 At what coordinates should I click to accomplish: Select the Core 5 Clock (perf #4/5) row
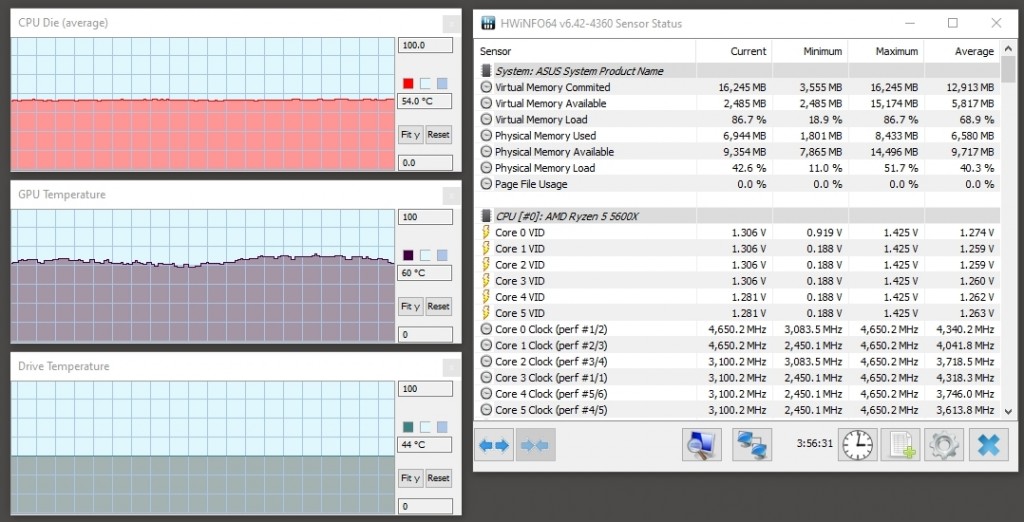737,410
